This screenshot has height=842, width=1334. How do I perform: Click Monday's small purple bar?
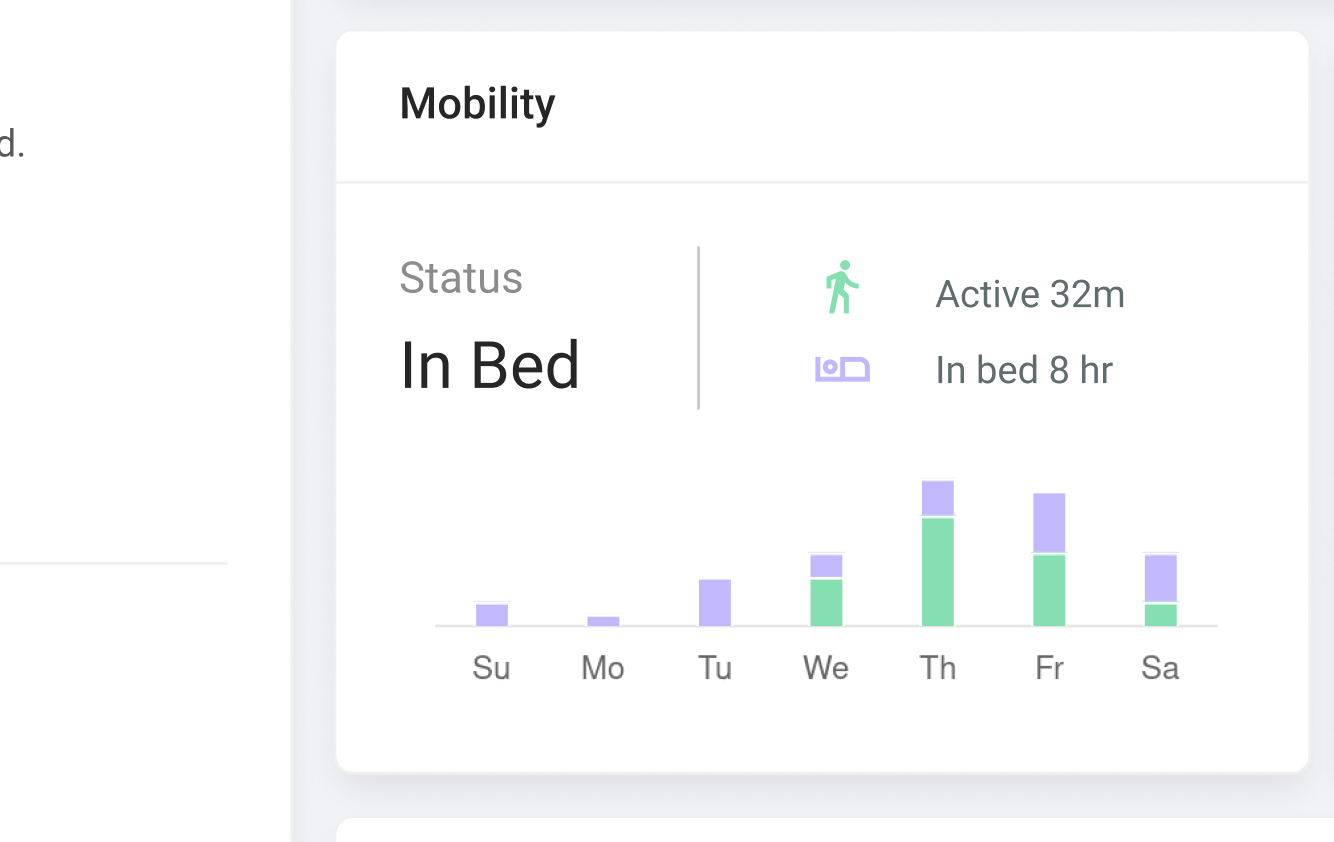[603, 621]
